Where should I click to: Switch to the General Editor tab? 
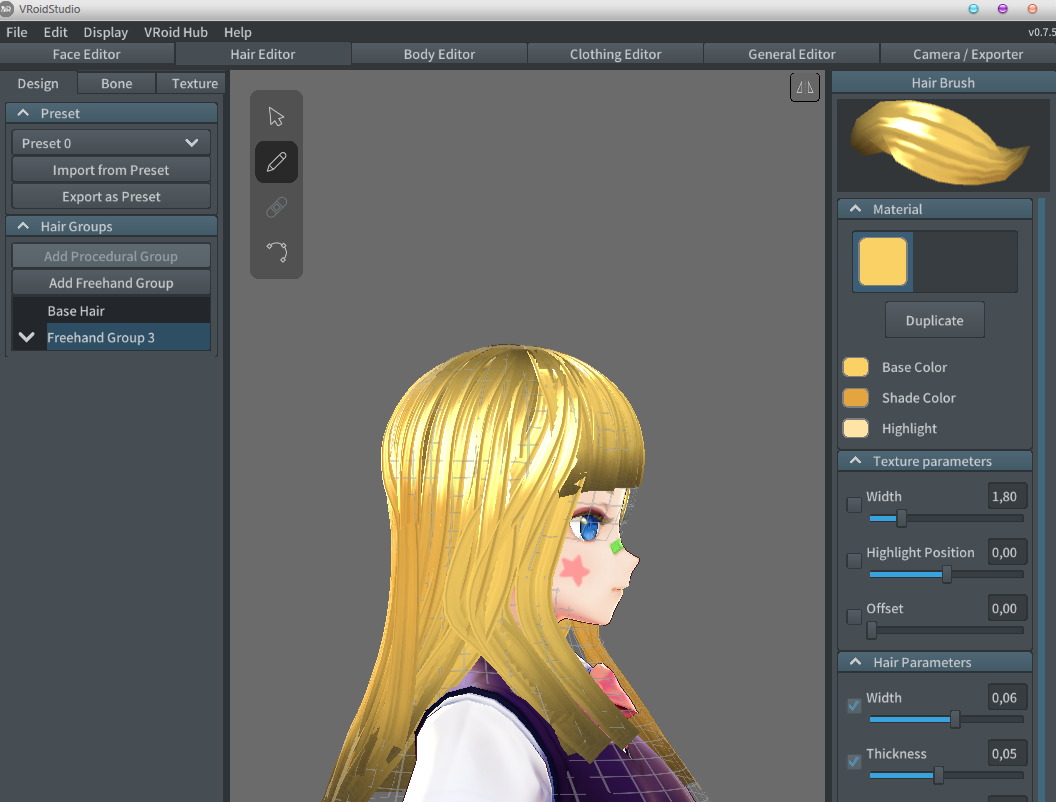point(792,55)
